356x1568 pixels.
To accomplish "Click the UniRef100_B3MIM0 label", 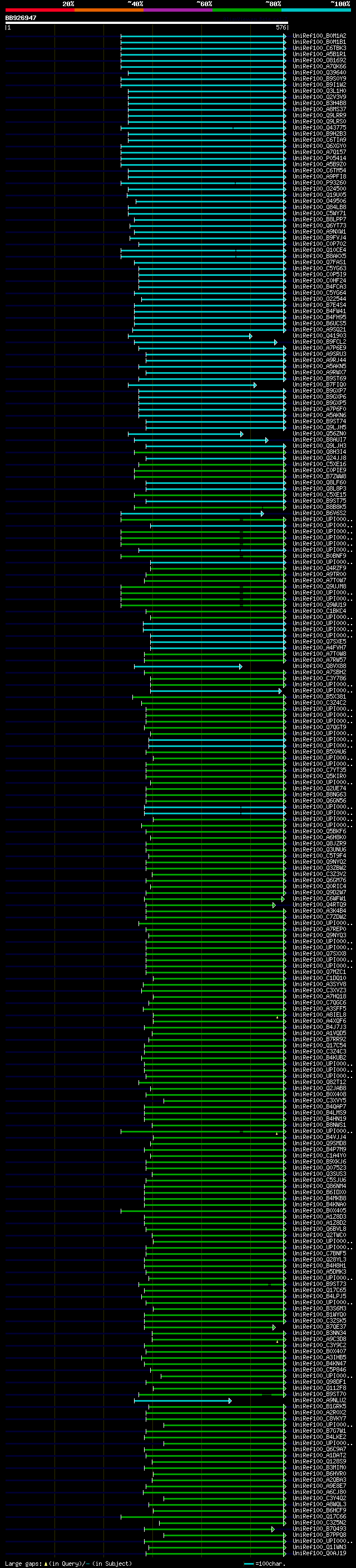I will 319,1467.
